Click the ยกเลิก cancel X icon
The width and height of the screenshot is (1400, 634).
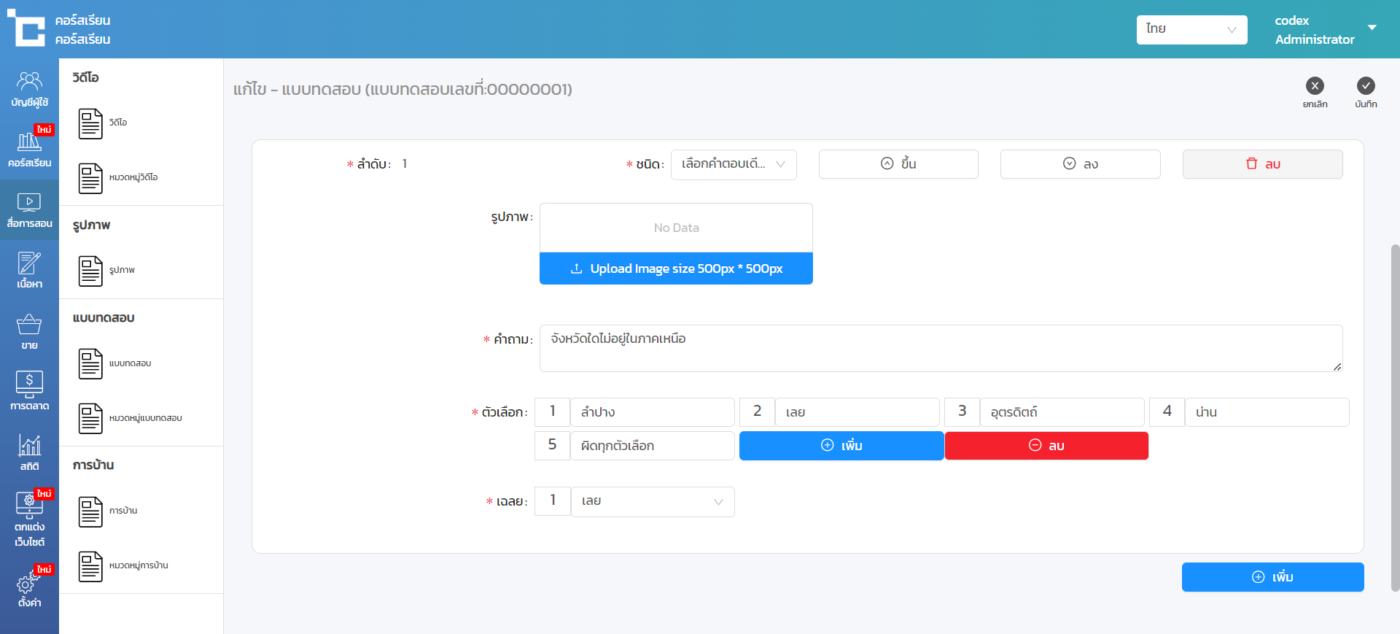pyautogui.click(x=1315, y=87)
